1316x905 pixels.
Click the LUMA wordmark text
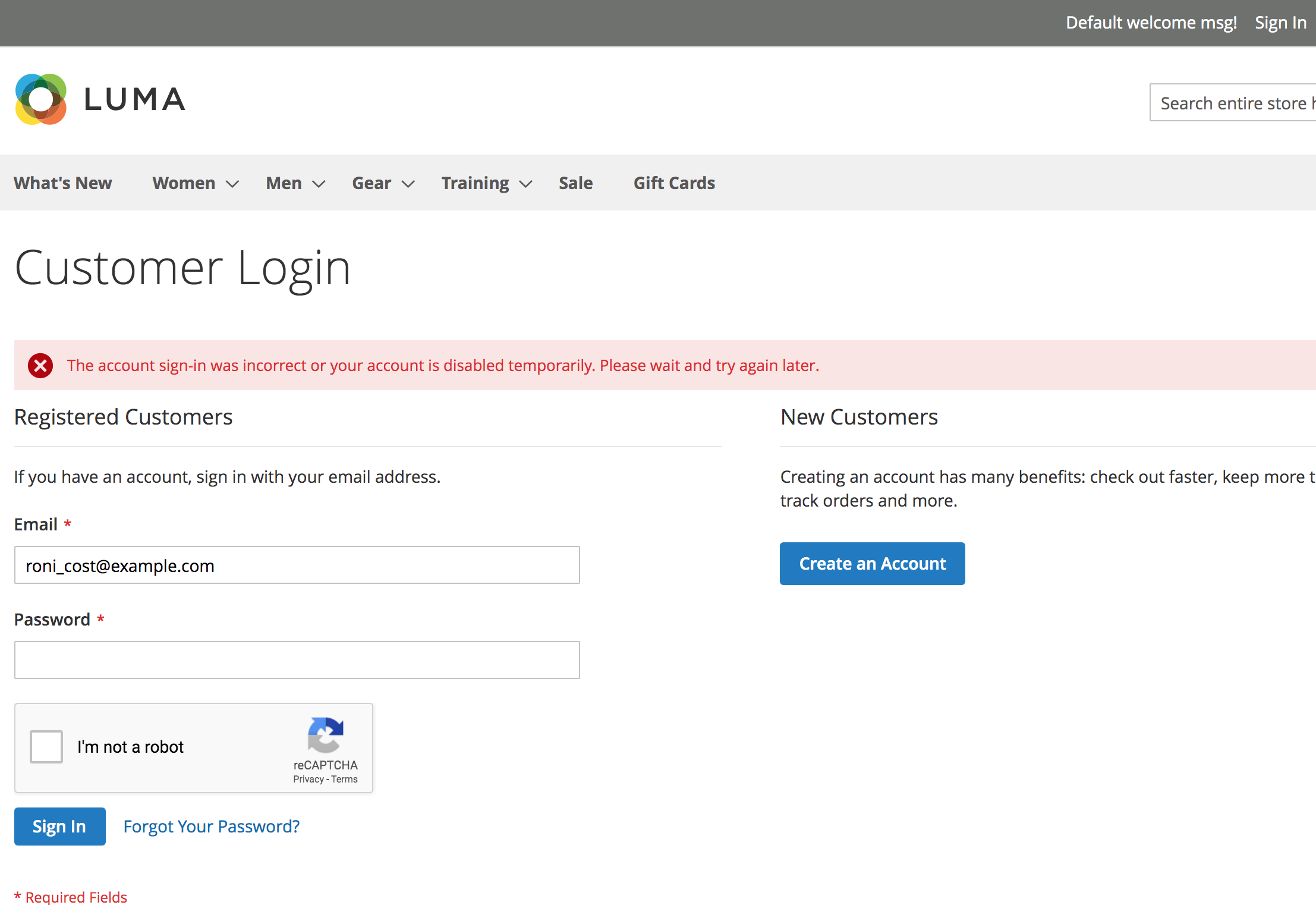(135, 99)
